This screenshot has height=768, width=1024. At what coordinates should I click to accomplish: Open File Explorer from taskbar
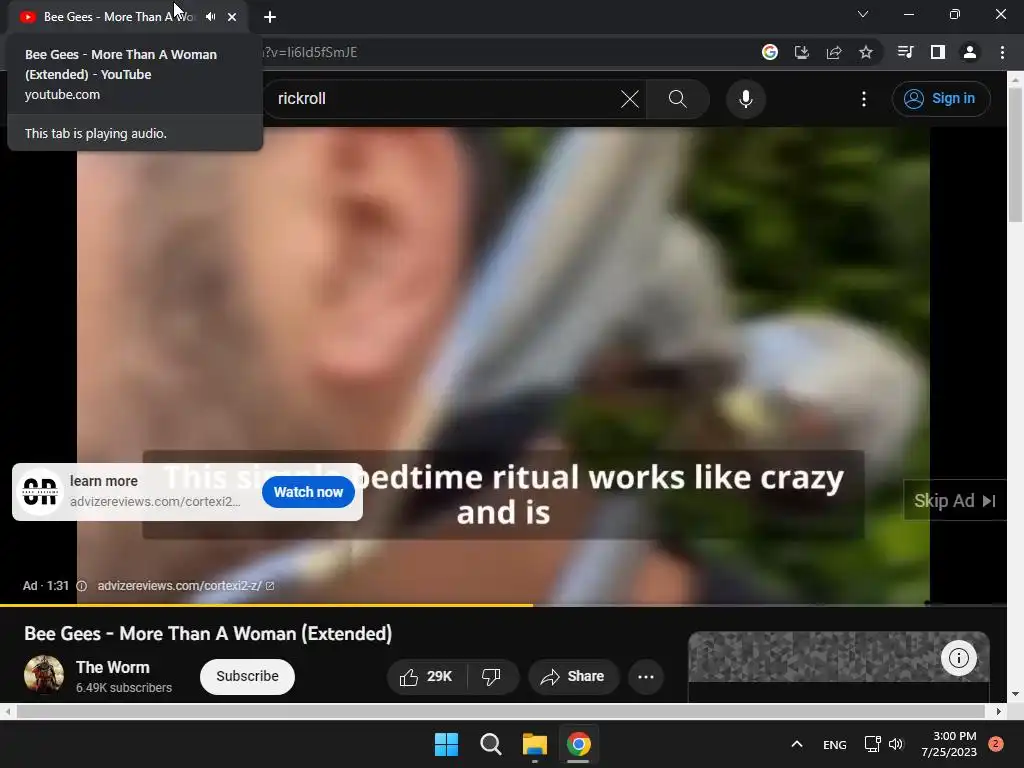click(x=535, y=744)
